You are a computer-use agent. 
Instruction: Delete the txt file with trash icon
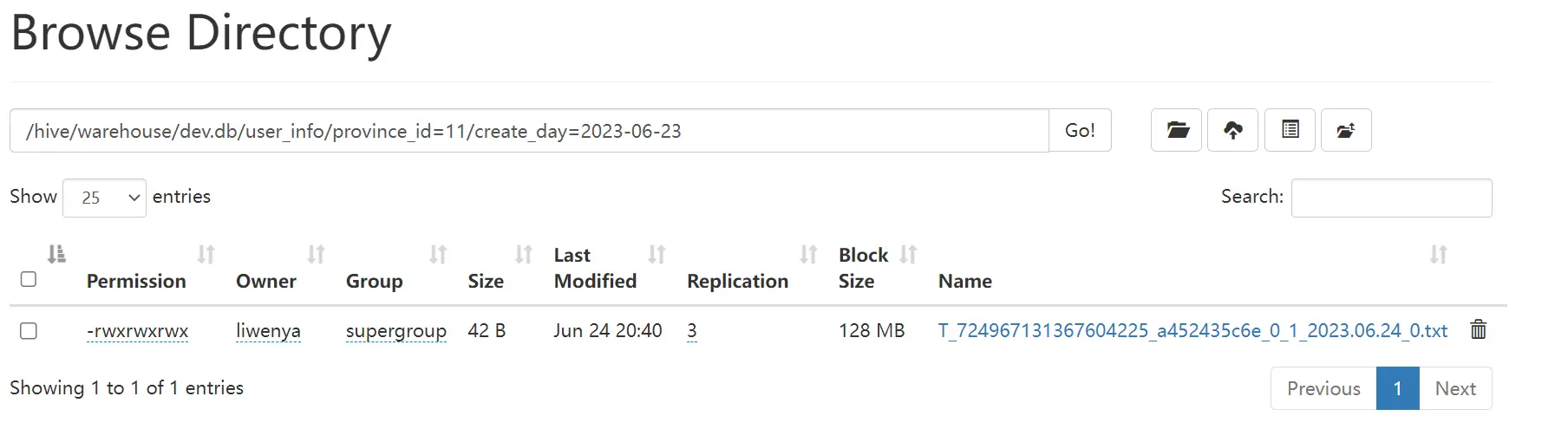(1479, 329)
